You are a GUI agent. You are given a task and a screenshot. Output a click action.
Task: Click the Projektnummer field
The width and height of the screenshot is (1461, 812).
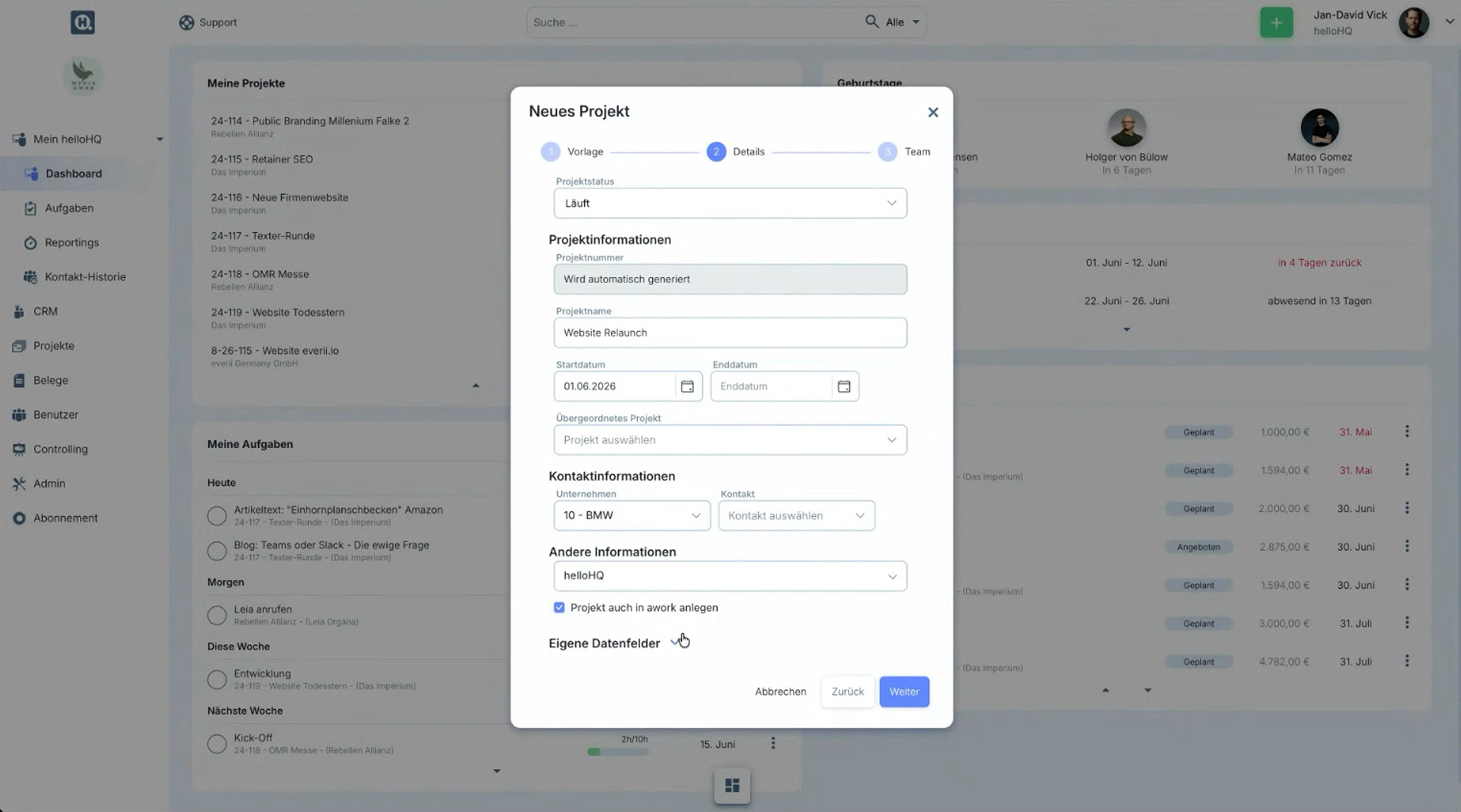[x=730, y=280]
